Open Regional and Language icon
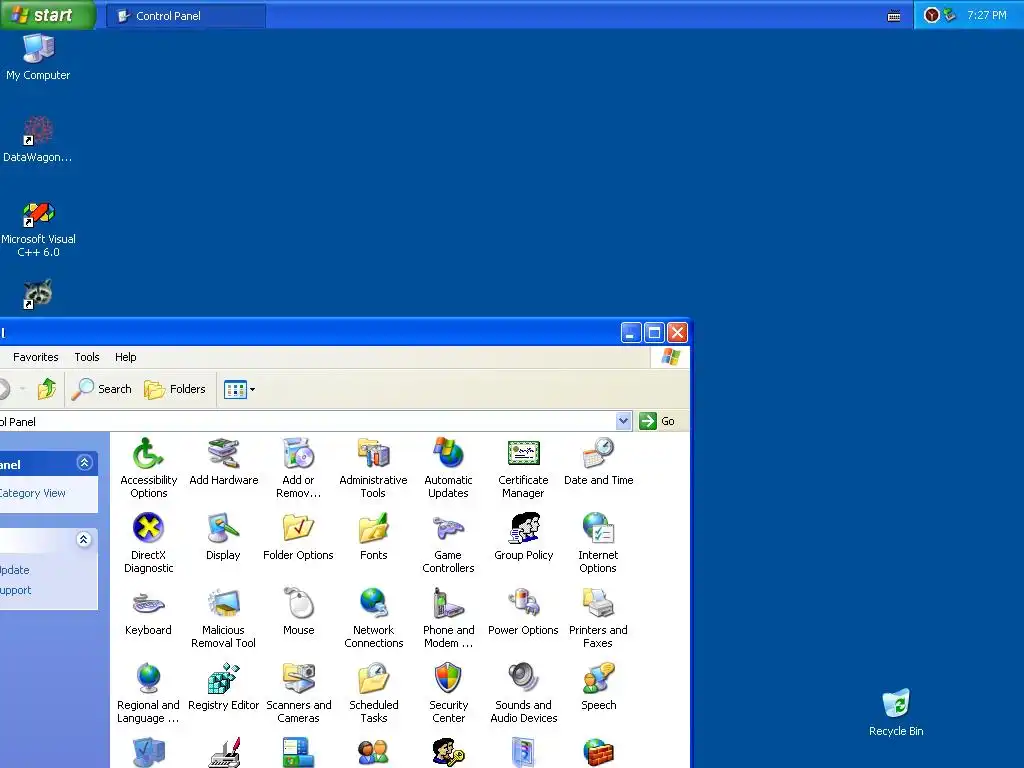Screen dimensions: 1024x768 148,693
